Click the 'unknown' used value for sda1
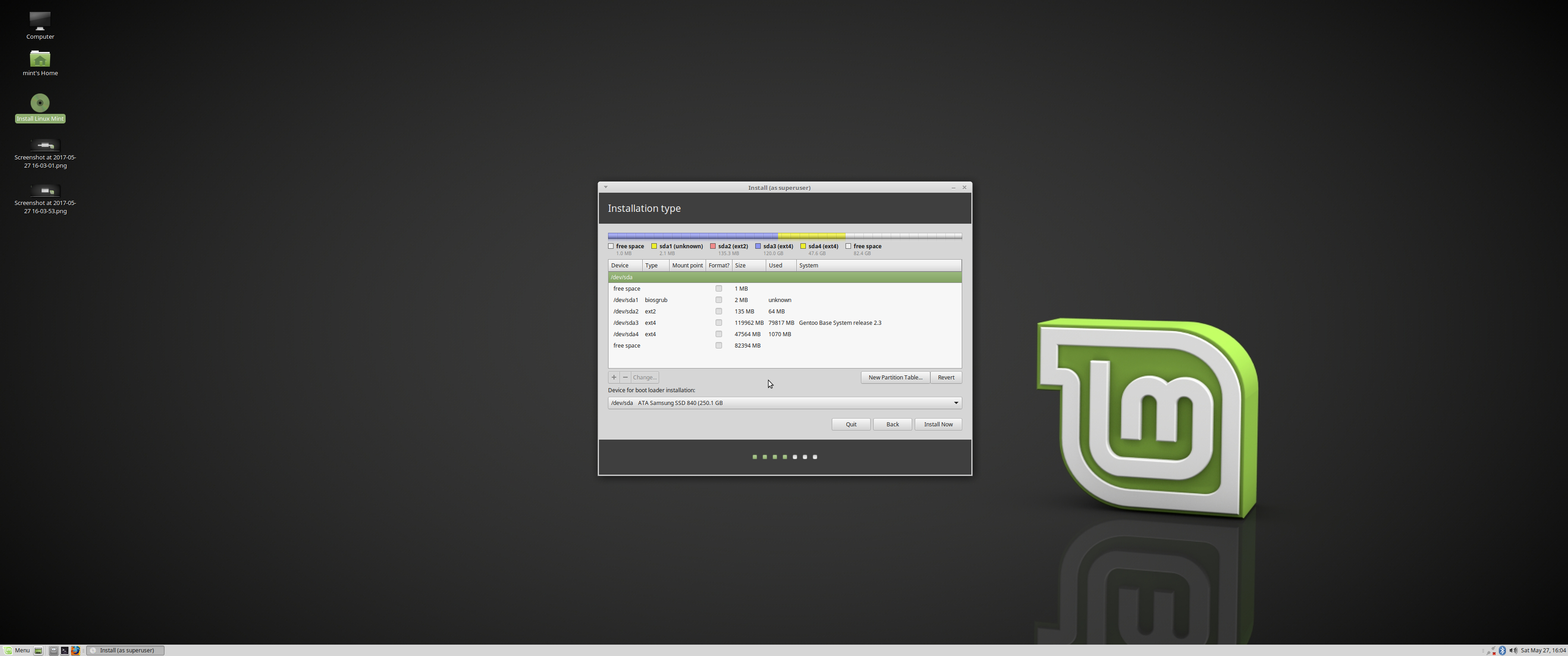The image size is (1568, 656). (x=780, y=300)
